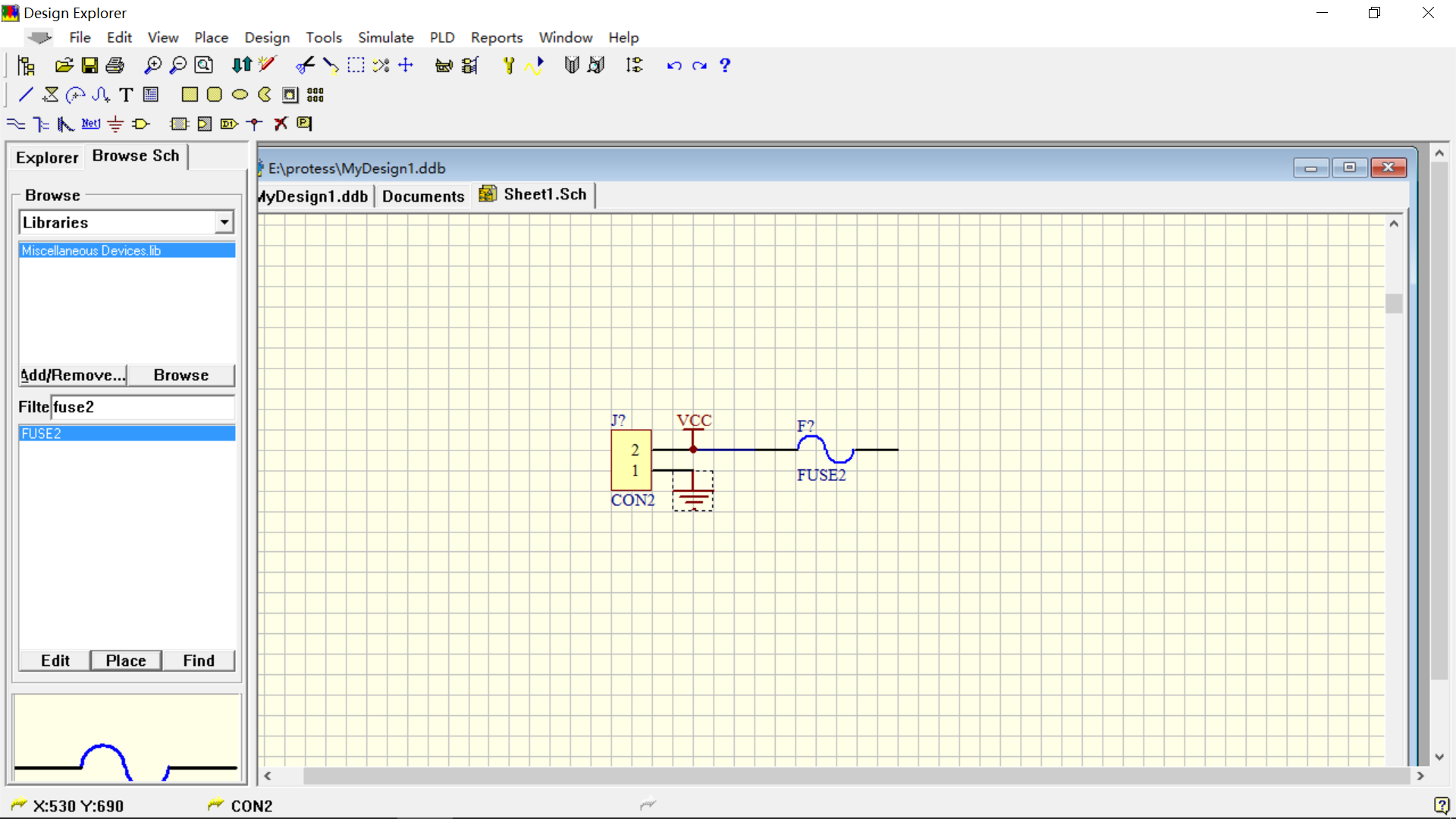Open the Design menu
This screenshot has height=819, width=1456.
(x=266, y=37)
